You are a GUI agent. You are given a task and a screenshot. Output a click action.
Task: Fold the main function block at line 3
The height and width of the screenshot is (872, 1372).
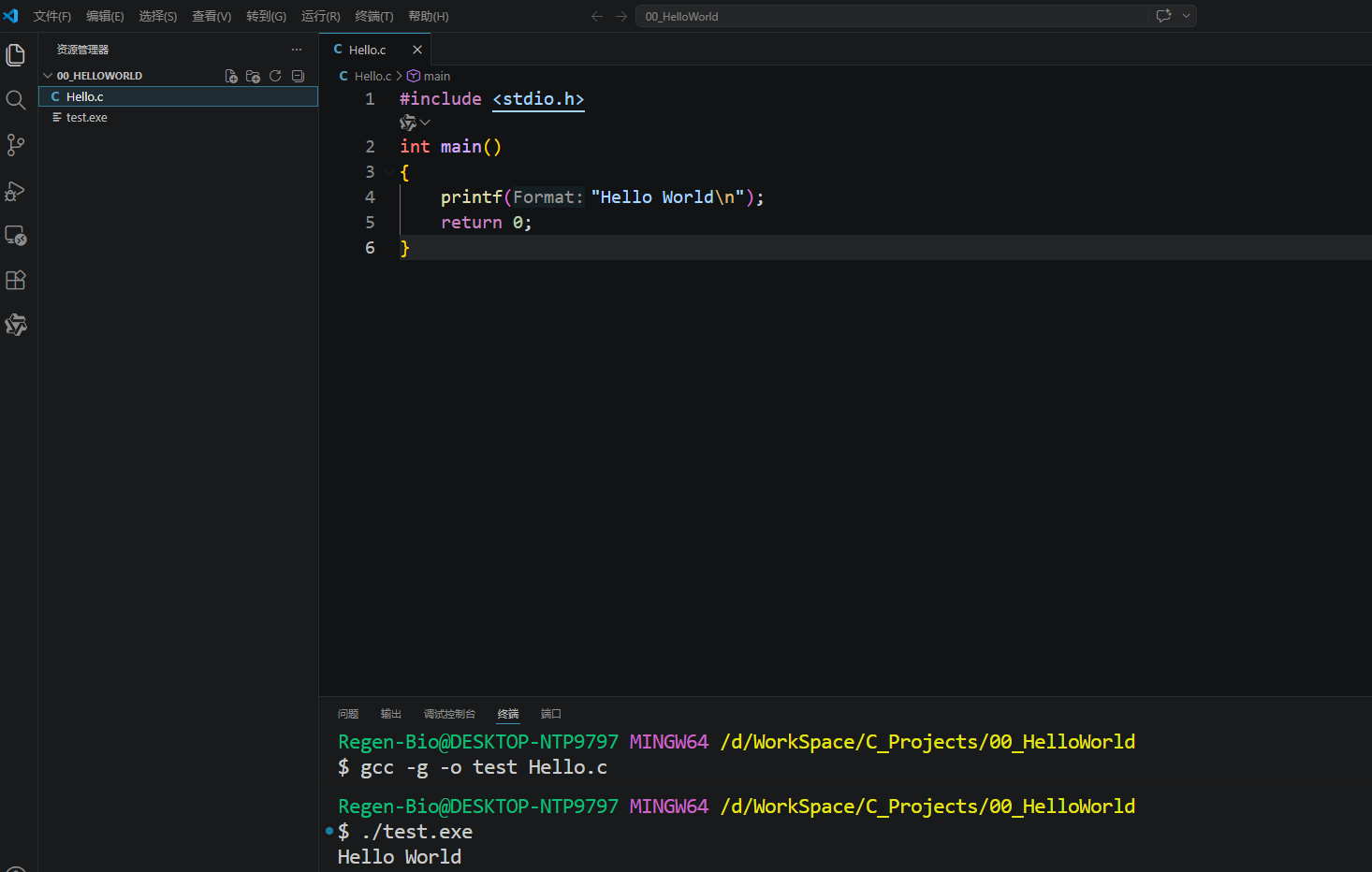coord(389,172)
